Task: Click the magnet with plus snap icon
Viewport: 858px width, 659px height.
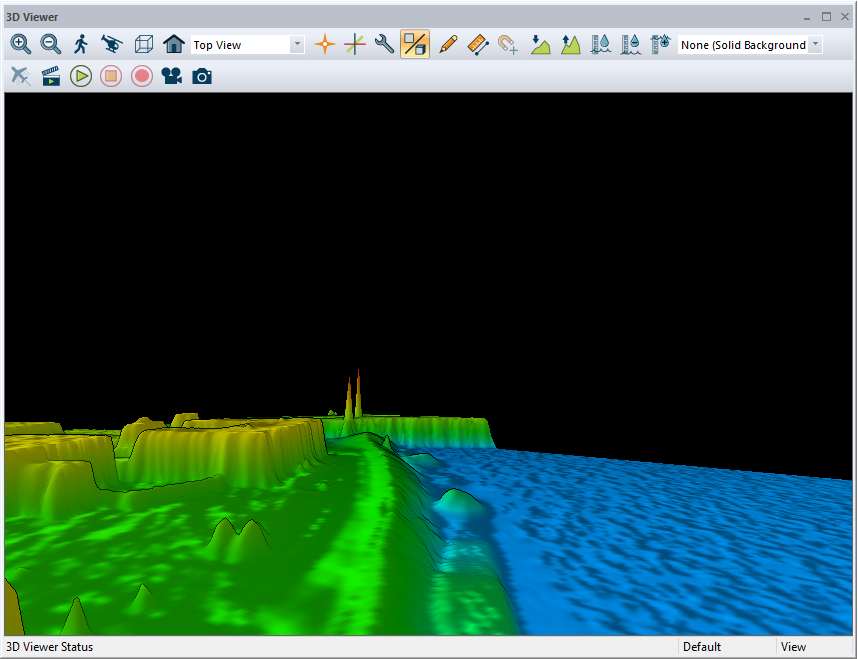Action: [x=508, y=44]
